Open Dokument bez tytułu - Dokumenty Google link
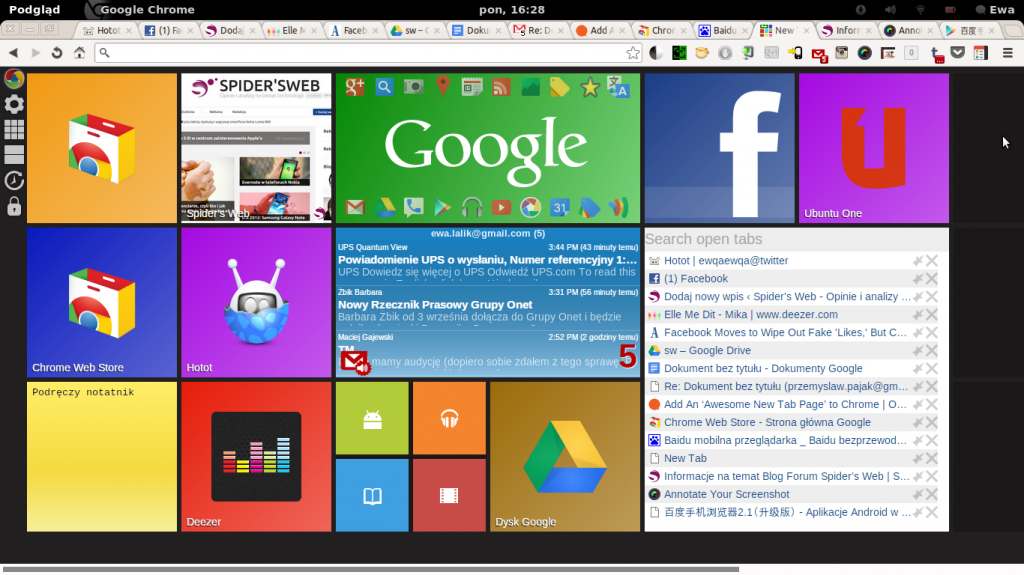This screenshot has height=575, width=1024. click(763, 369)
